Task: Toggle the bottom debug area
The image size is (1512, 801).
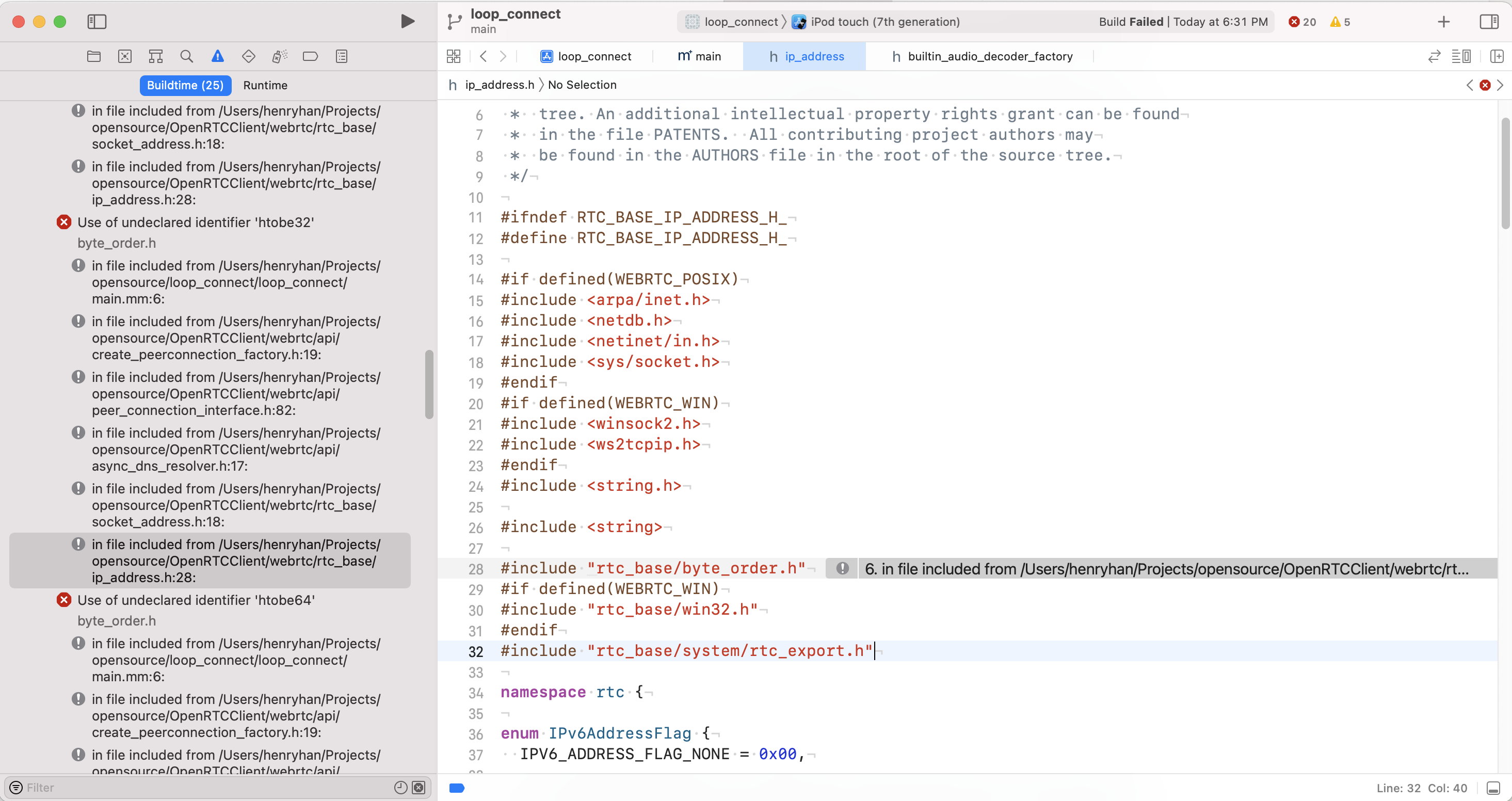Action: pos(1493,788)
